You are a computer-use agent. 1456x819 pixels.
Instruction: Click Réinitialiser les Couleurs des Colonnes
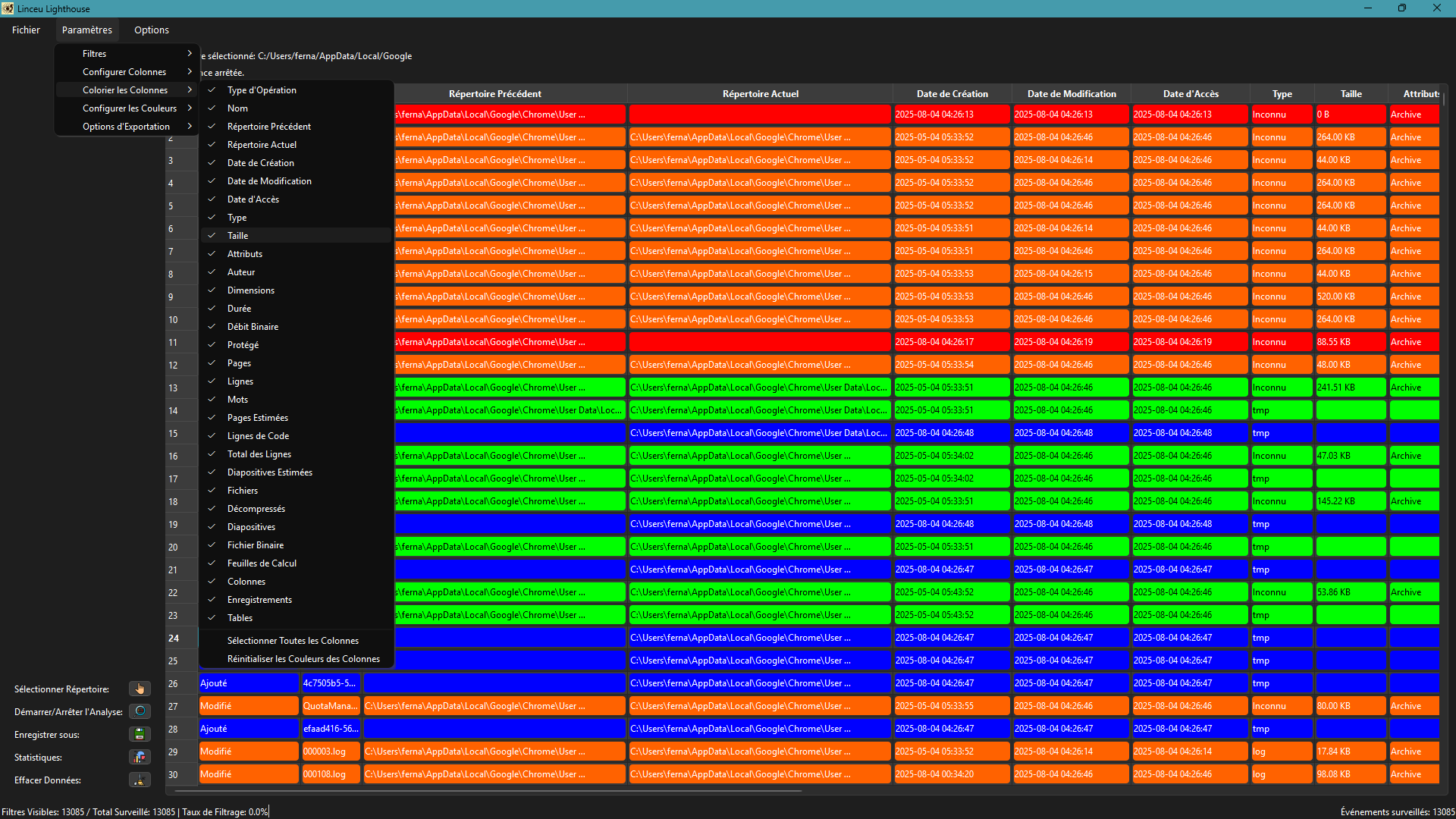[303, 659]
